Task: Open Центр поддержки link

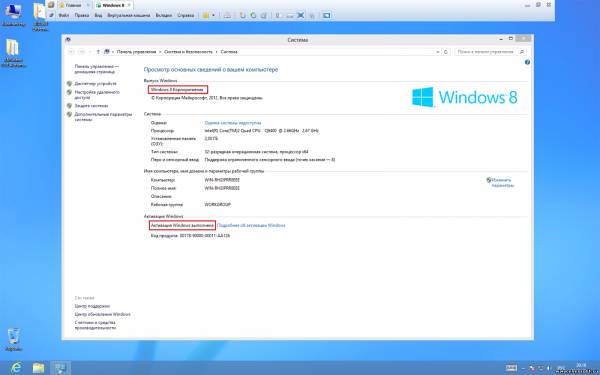Action: 92,306
